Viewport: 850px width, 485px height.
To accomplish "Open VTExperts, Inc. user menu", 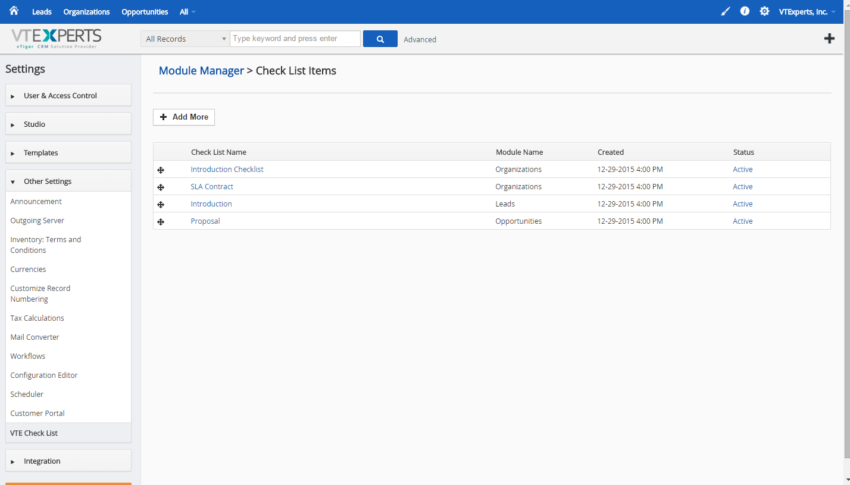I will (807, 12).
